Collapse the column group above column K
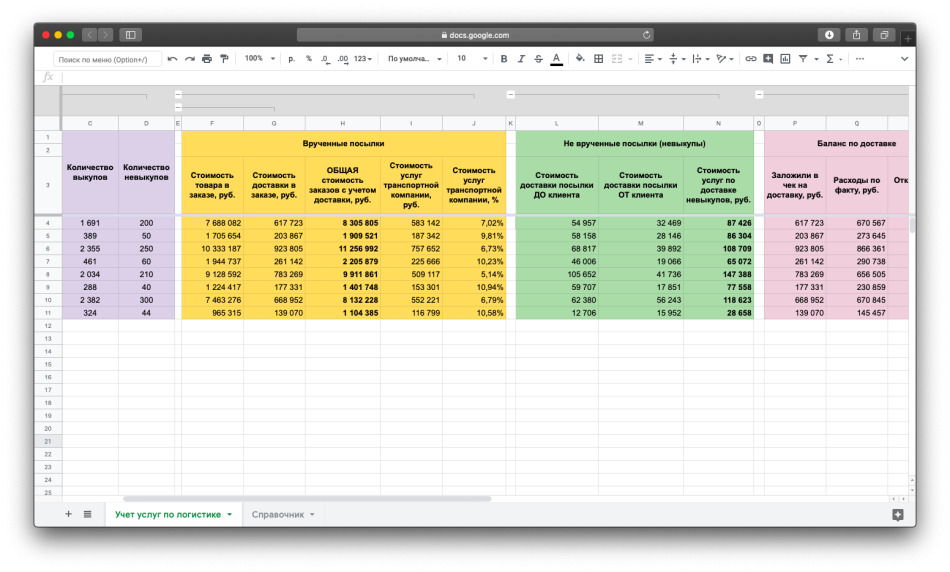 [x=511, y=95]
